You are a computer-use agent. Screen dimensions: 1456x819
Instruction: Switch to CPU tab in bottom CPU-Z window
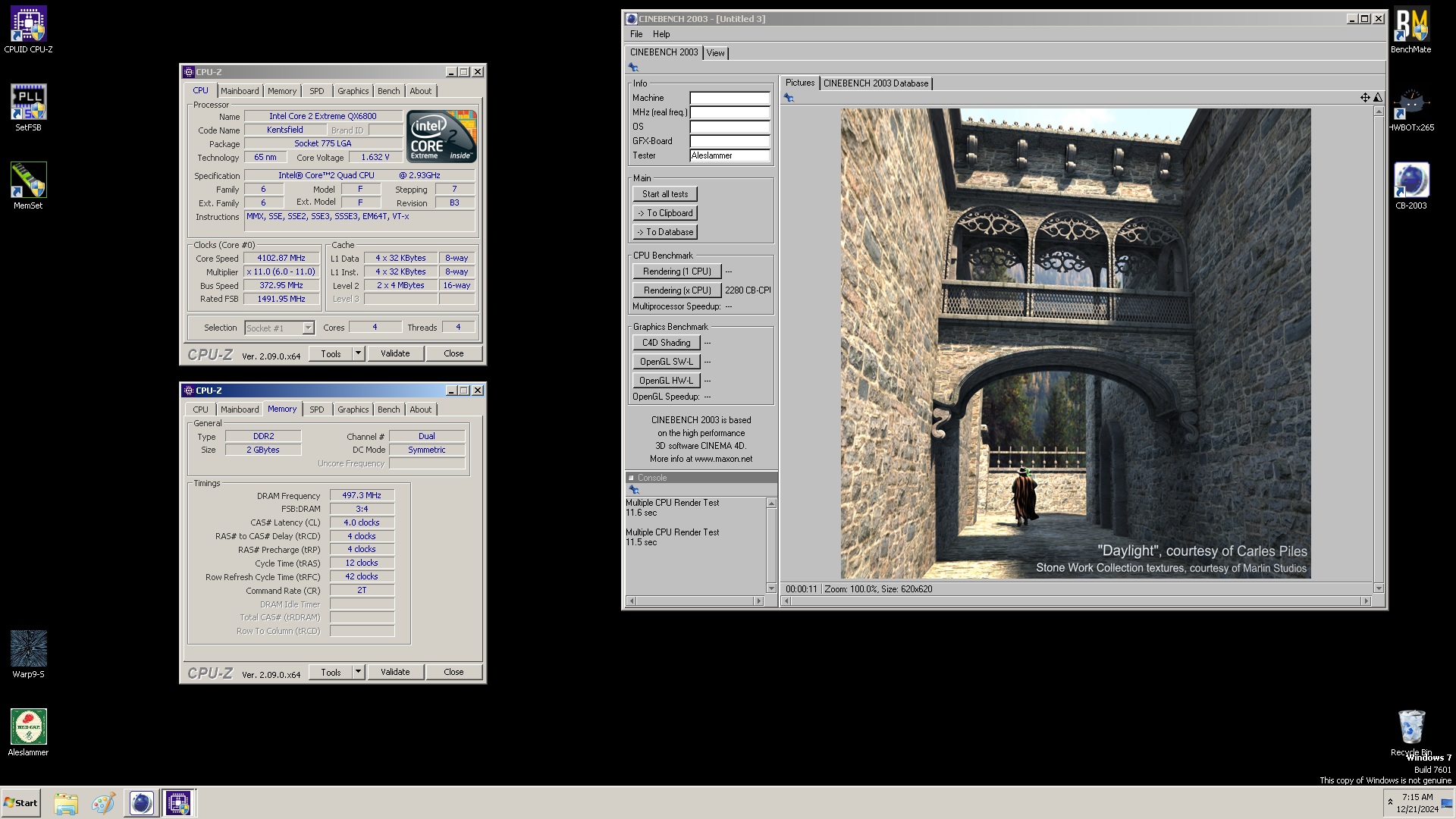point(200,409)
